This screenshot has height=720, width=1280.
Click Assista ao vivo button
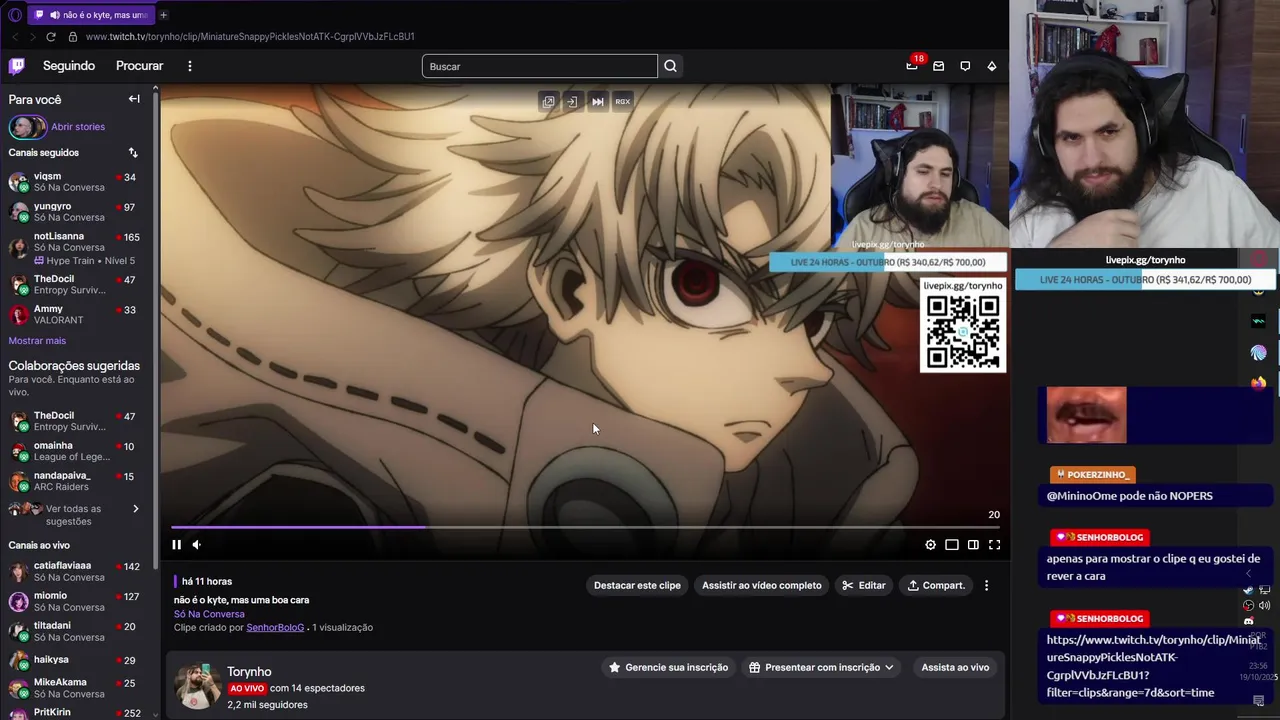point(955,668)
